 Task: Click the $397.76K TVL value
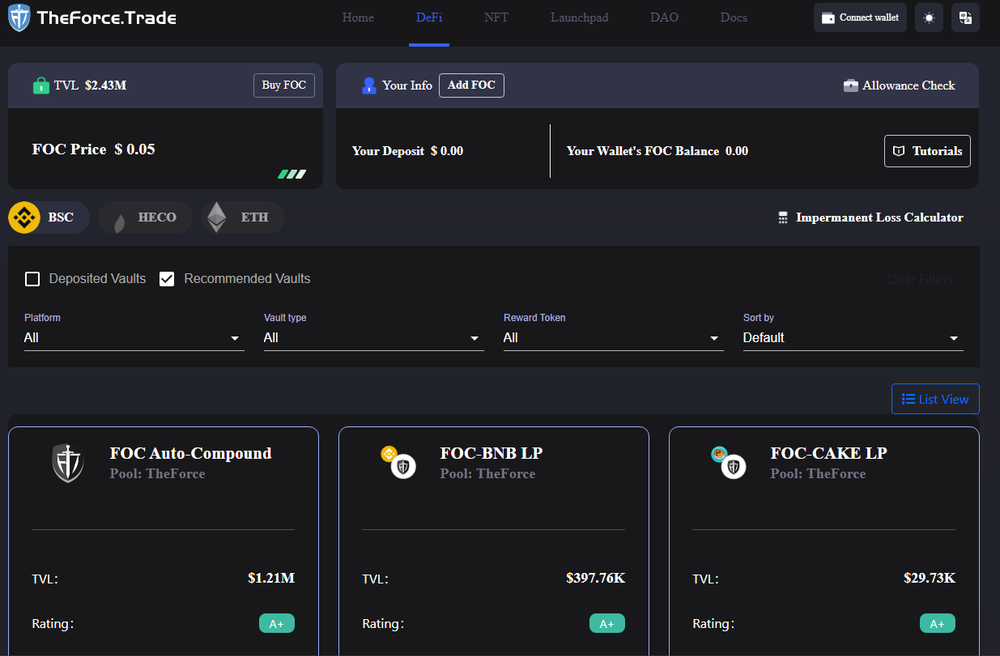pyautogui.click(x=596, y=578)
